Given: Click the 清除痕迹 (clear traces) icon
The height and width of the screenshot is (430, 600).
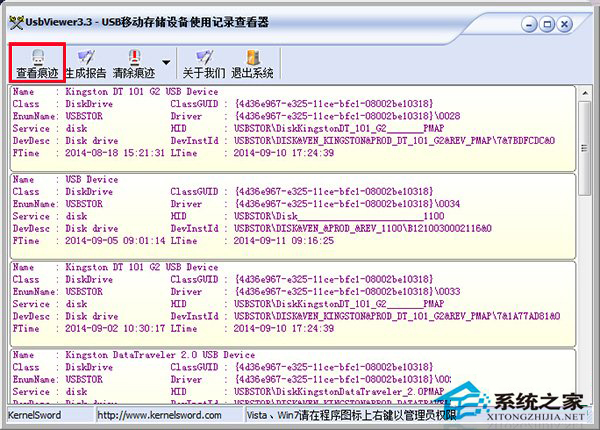Looking at the screenshot, I should [x=134, y=64].
